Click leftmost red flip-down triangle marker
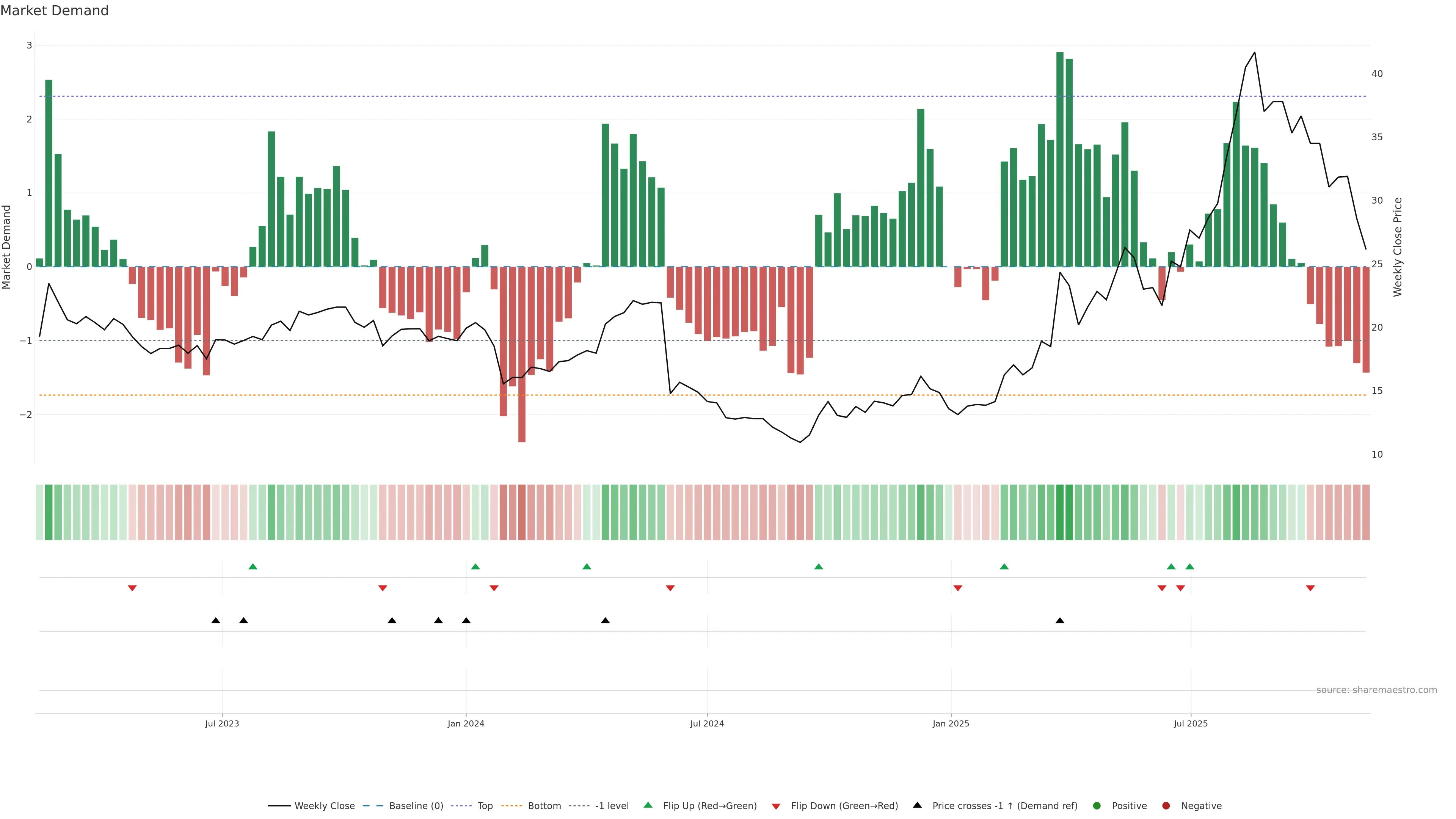Image resolution: width=1456 pixels, height=819 pixels. tap(132, 588)
